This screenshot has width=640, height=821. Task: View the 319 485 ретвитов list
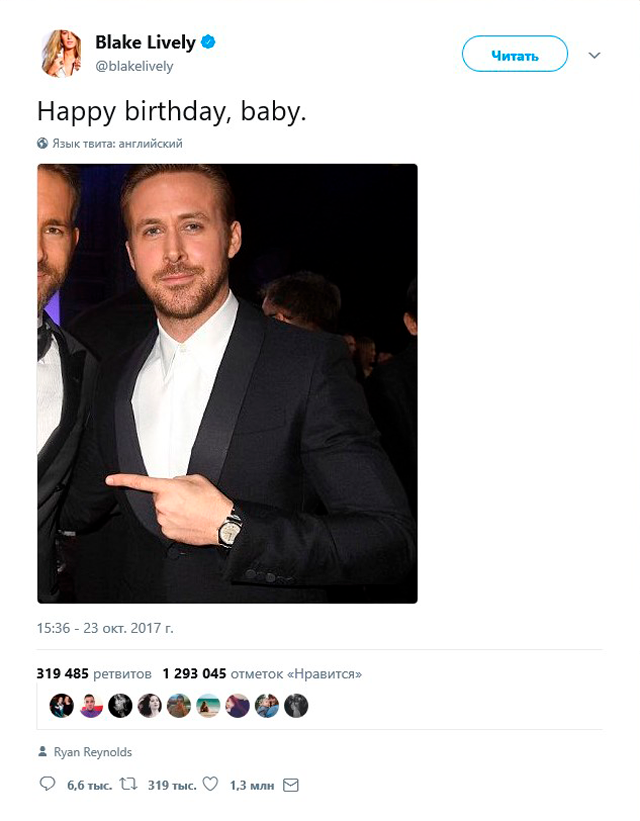point(94,673)
